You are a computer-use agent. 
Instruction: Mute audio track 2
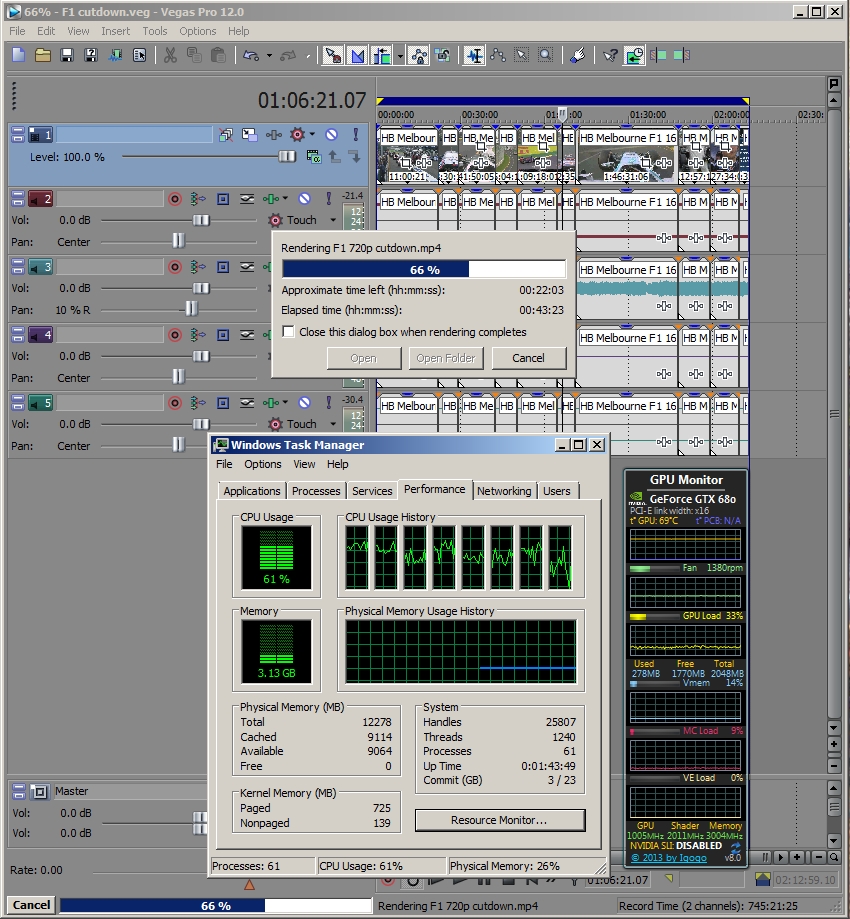point(304,199)
